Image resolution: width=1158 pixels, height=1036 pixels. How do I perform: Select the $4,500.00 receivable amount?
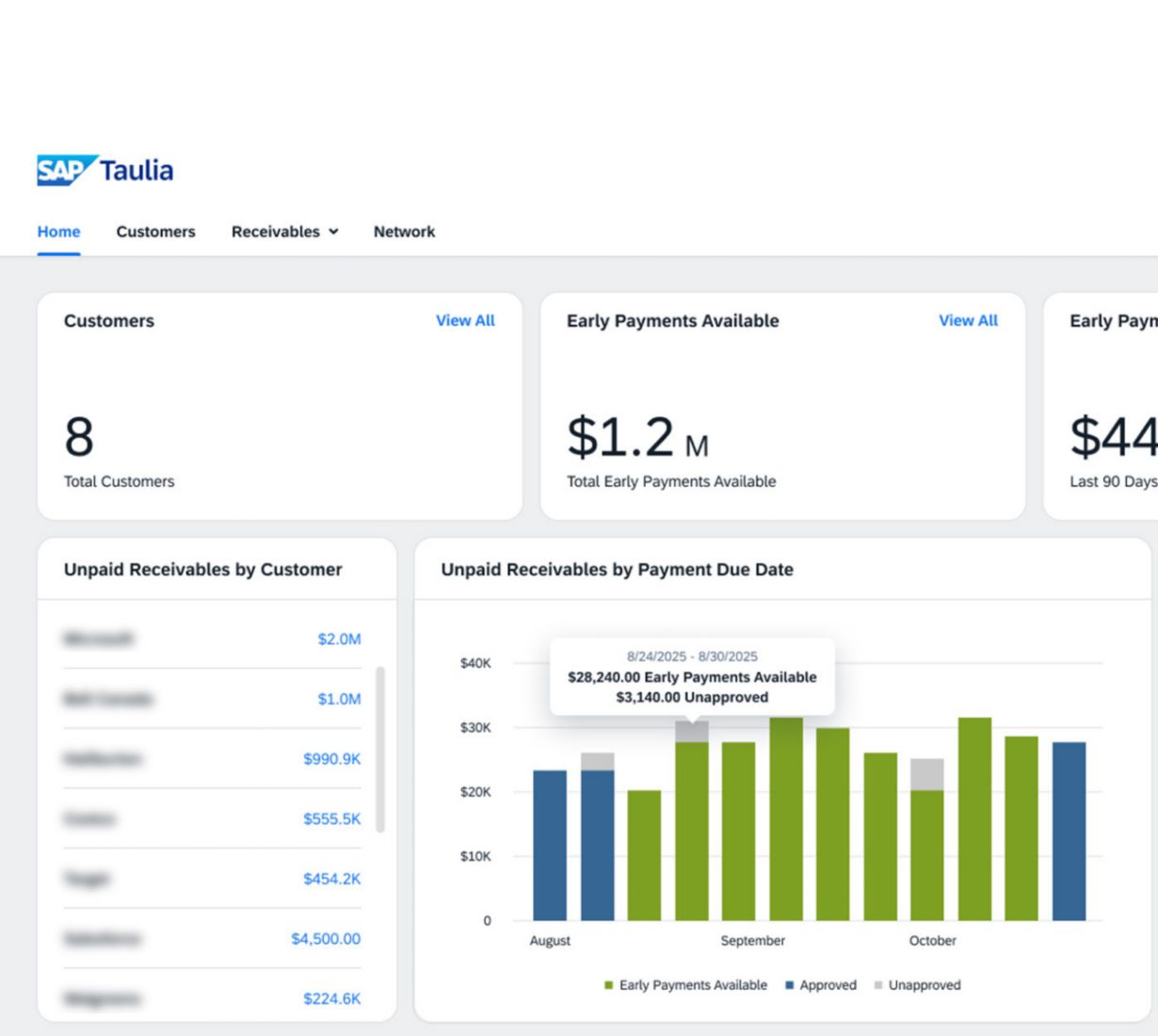326,939
